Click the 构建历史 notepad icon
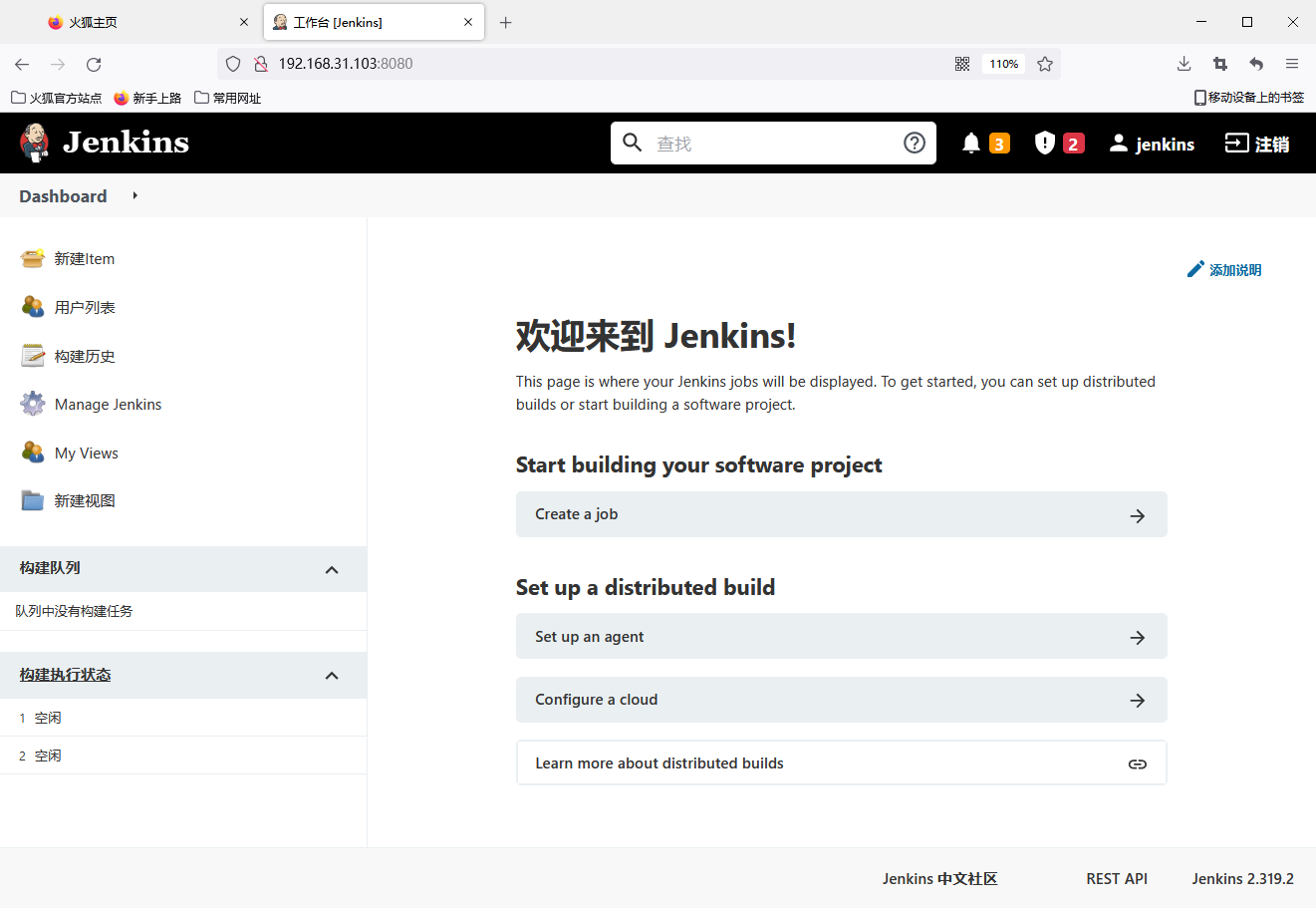This screenshot has height=908, width=1316. (33, 356)
